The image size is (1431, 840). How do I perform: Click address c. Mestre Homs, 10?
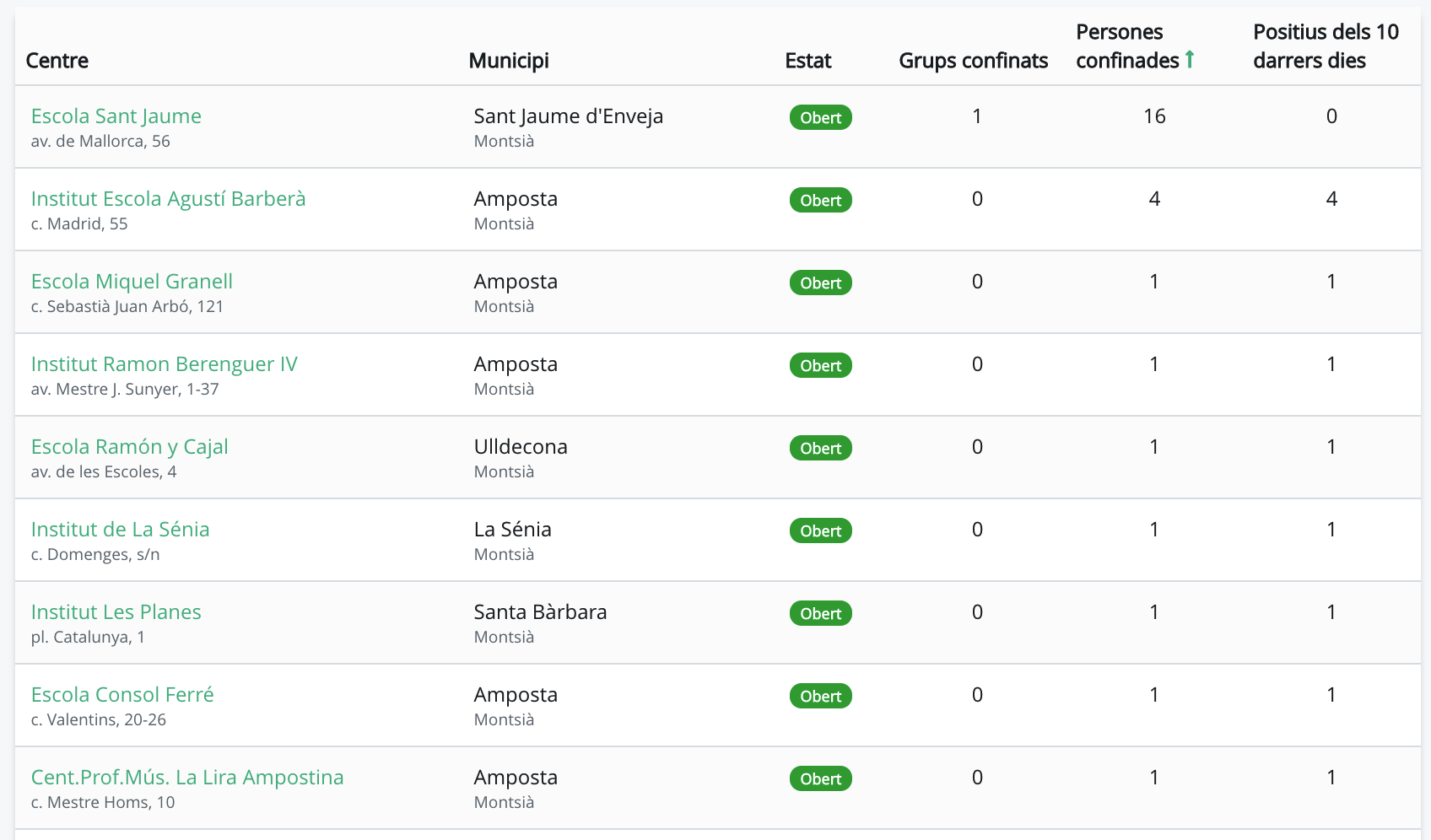click(103, 803)
